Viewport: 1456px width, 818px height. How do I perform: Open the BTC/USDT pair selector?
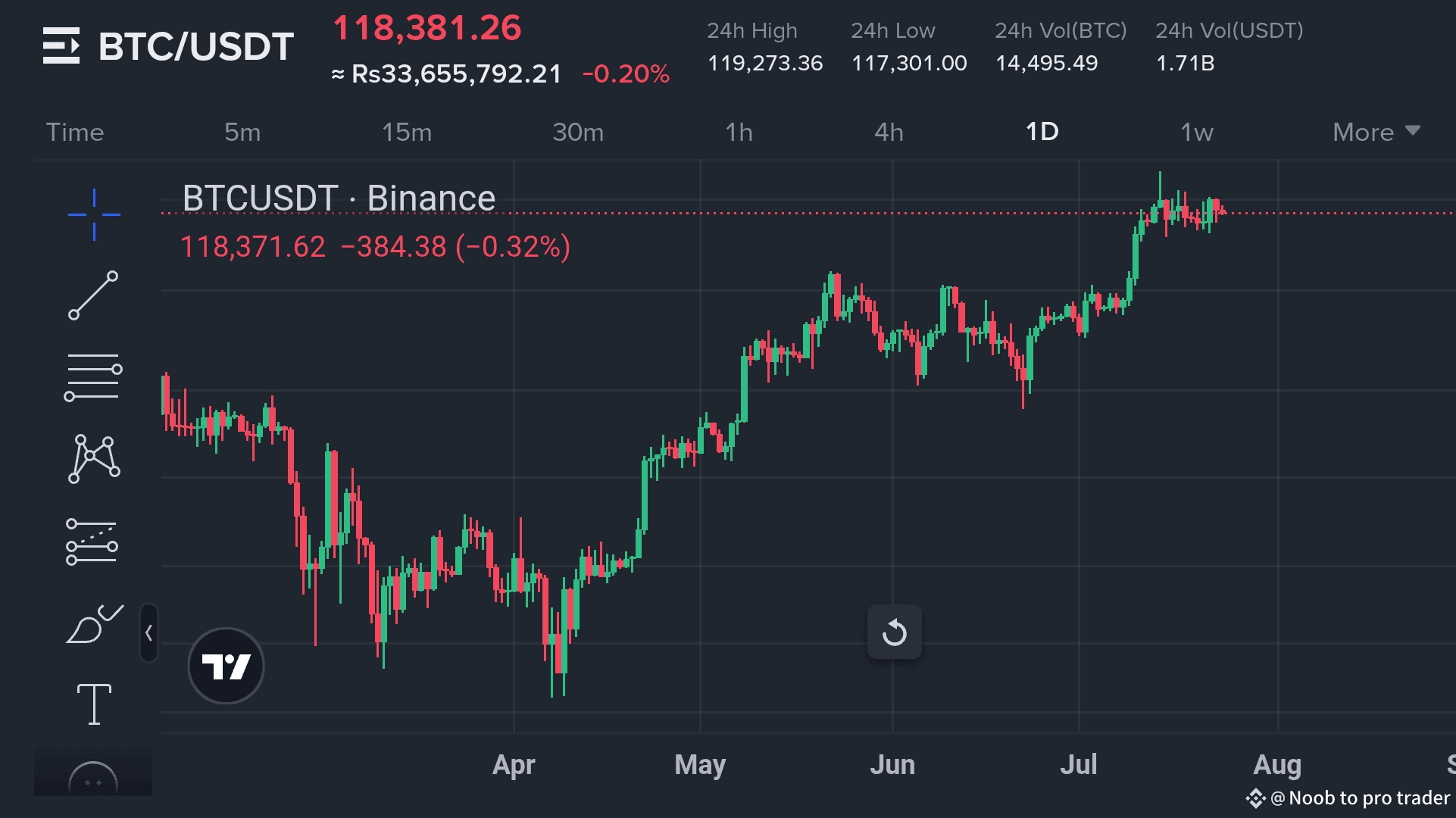pos(195,46)
